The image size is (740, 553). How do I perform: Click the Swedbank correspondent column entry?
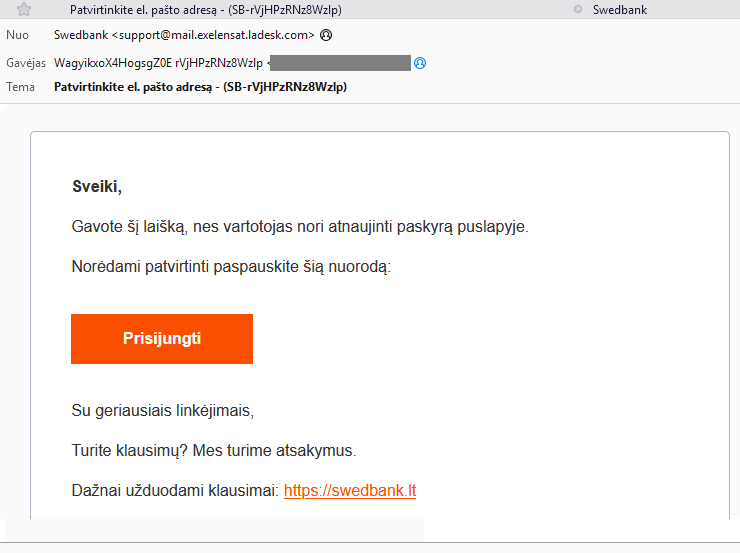point(620,10)
